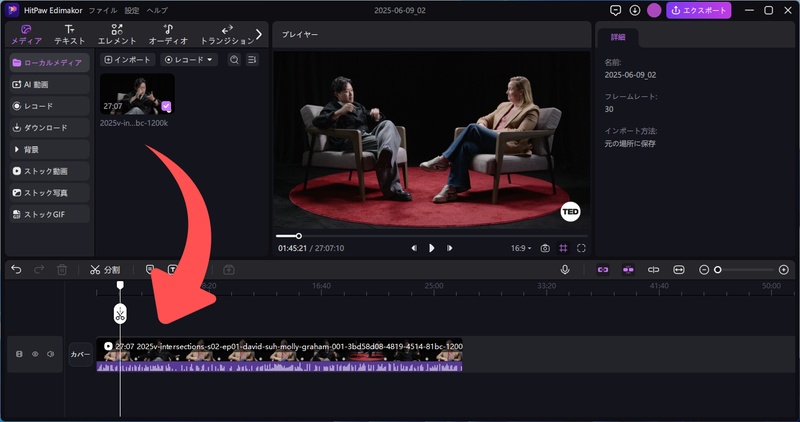Expand the 背景 sidebar section

point(49,150)
